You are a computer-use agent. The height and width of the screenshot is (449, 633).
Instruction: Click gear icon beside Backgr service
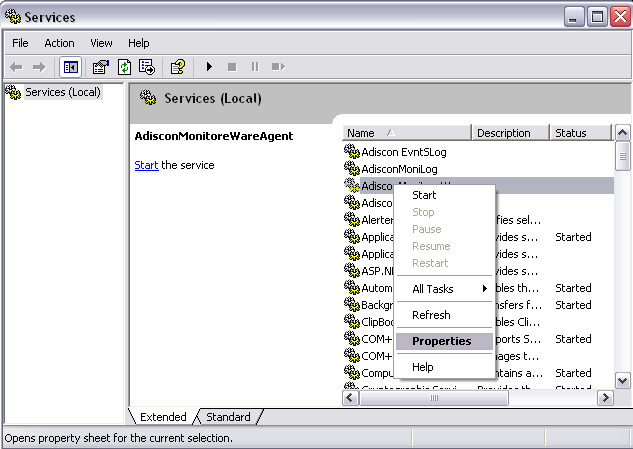(352, 304)
